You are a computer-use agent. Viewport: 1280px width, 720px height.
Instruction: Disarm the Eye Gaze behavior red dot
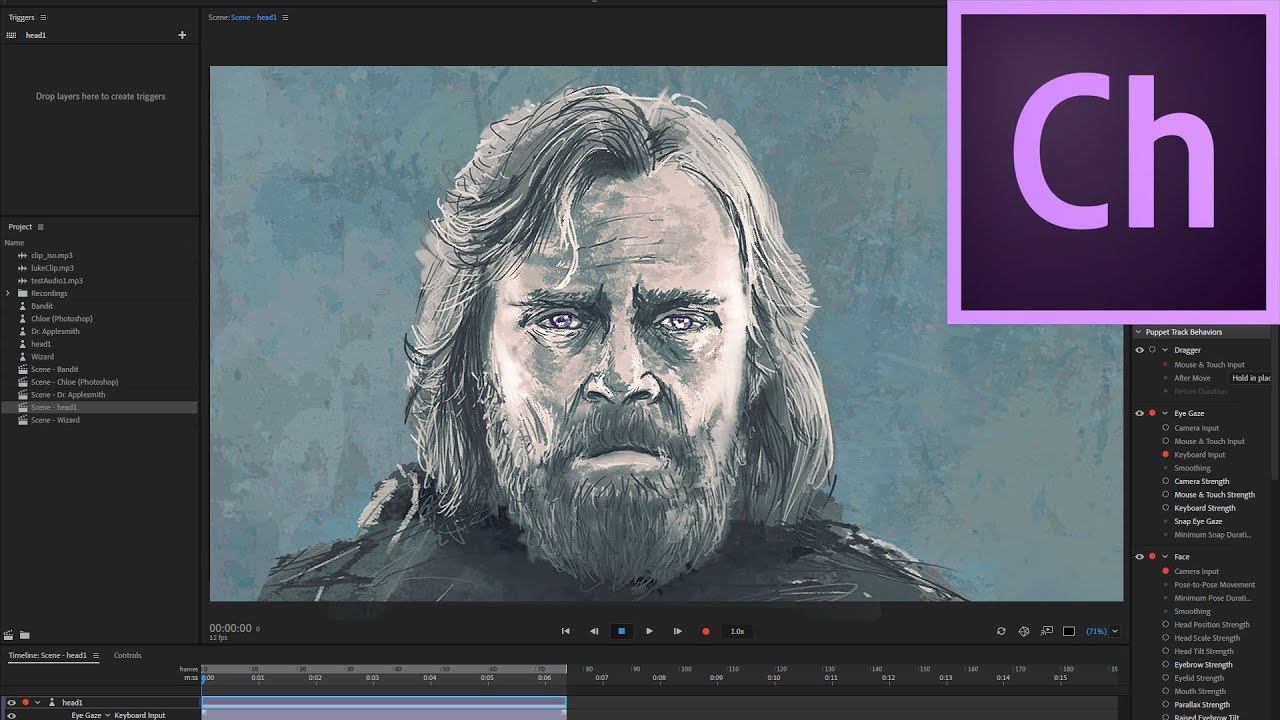[x=1152, y=413]
